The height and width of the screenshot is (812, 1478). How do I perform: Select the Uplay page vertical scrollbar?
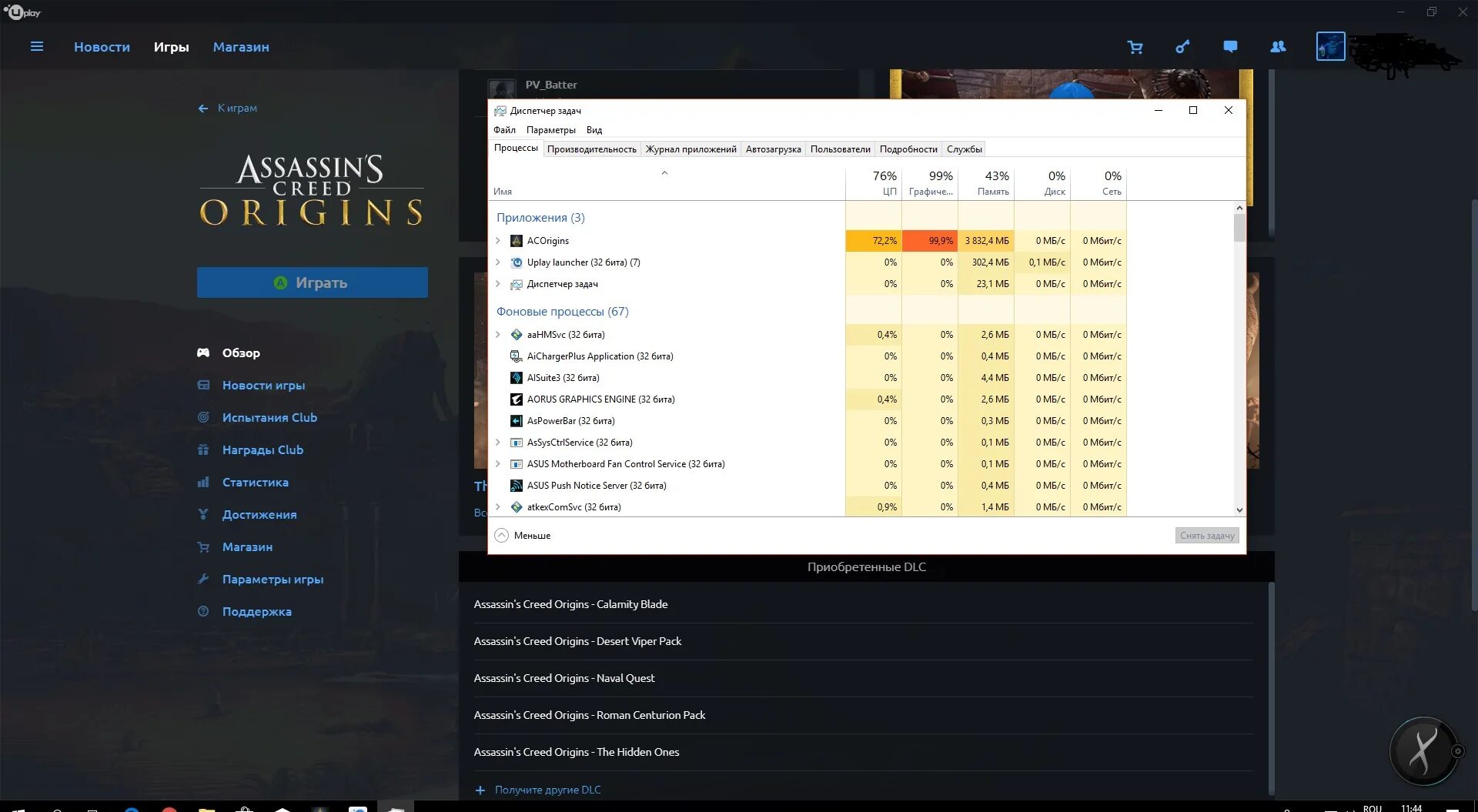coord(1474,404)
